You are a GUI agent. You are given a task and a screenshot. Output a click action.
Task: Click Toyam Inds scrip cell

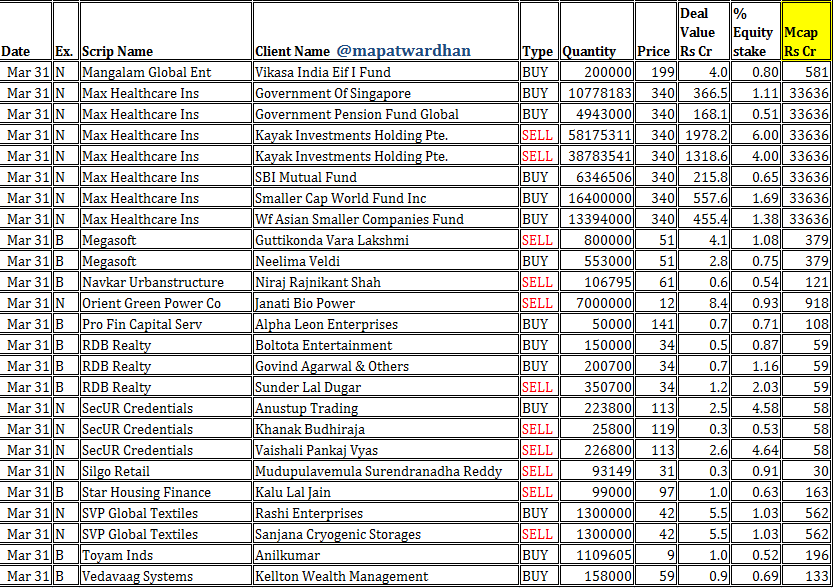pyautogui.click(x=165, y=555)
